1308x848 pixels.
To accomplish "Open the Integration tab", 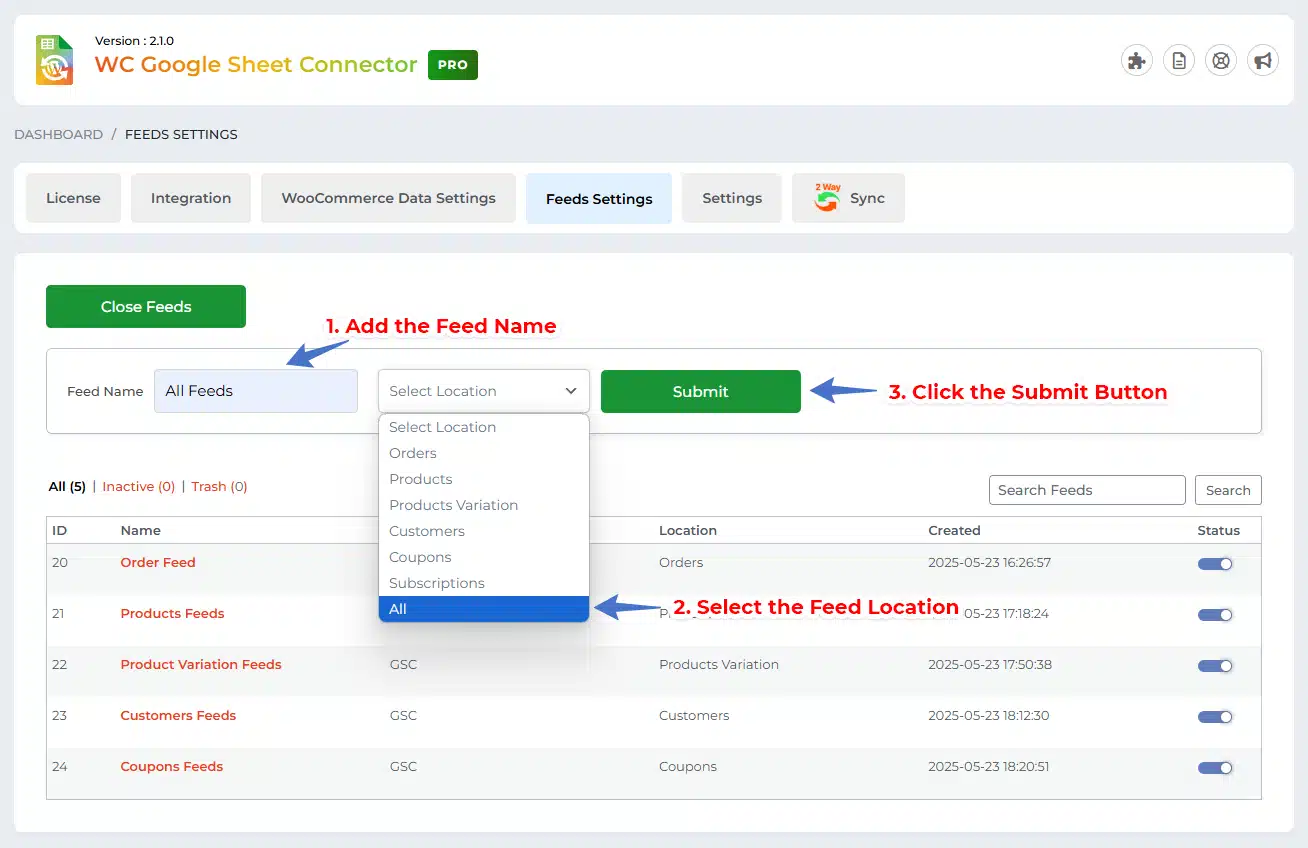I will pos(191,198).
